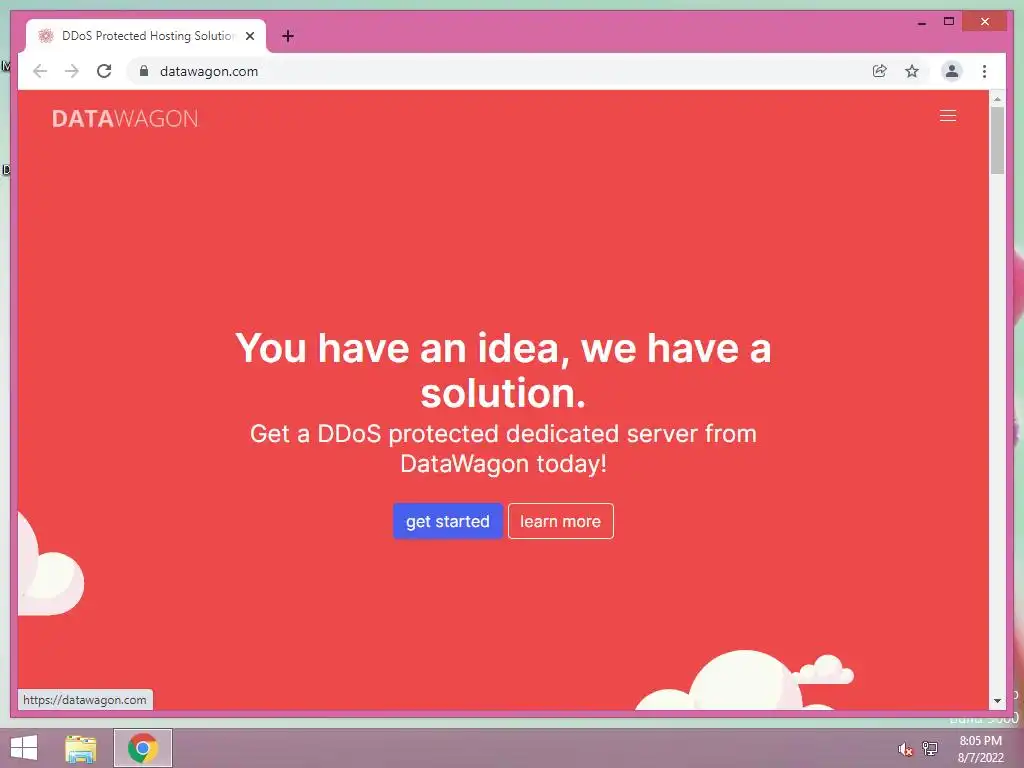Close the DDoS Protected Hosting tab
This screenshot has height=768, width=1024.
(249, 36)
